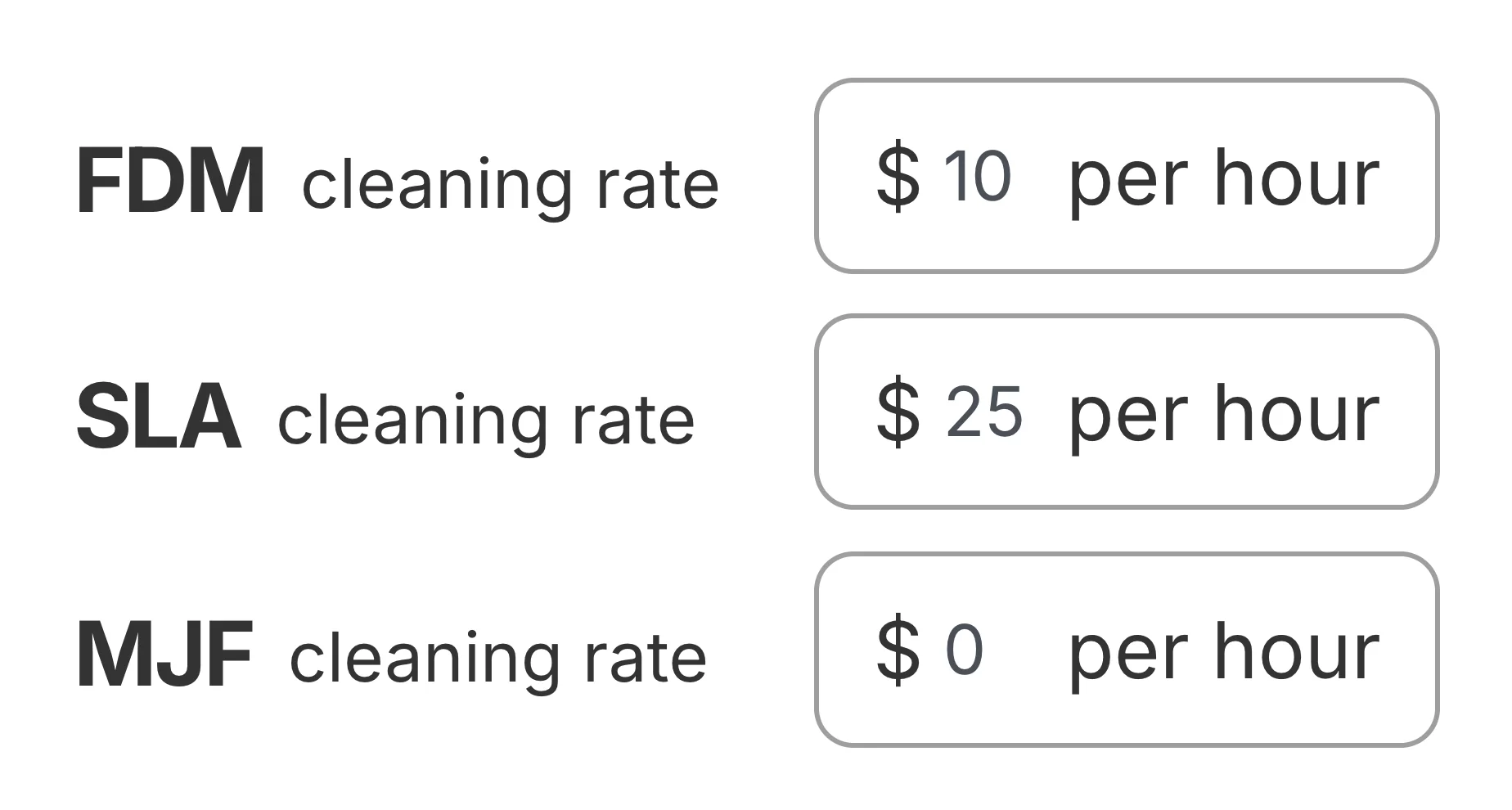
Task: Select the value 10 in FDM field
Action: (x=977, y=176)
